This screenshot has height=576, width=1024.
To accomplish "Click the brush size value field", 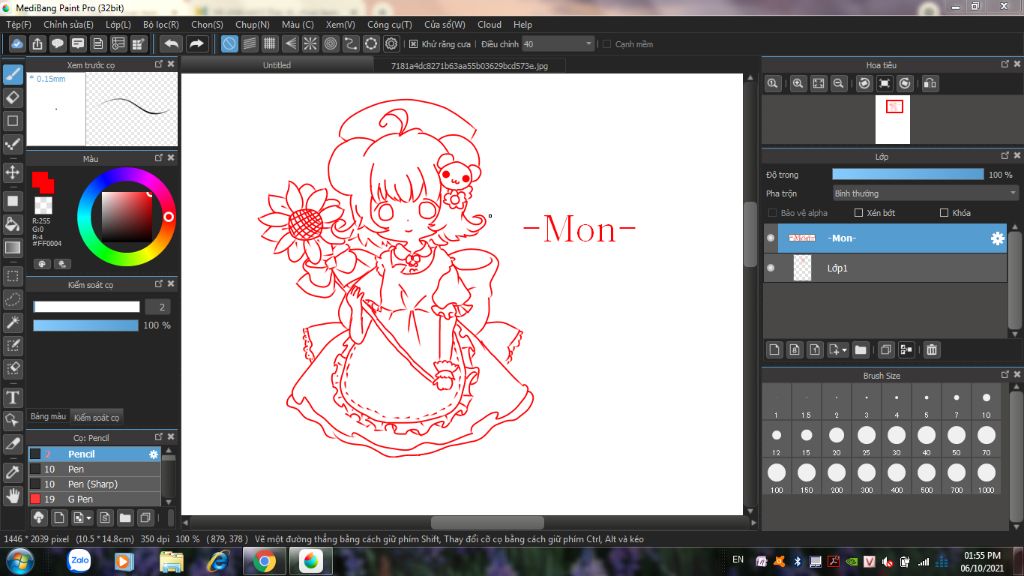I will coord(159,307).
